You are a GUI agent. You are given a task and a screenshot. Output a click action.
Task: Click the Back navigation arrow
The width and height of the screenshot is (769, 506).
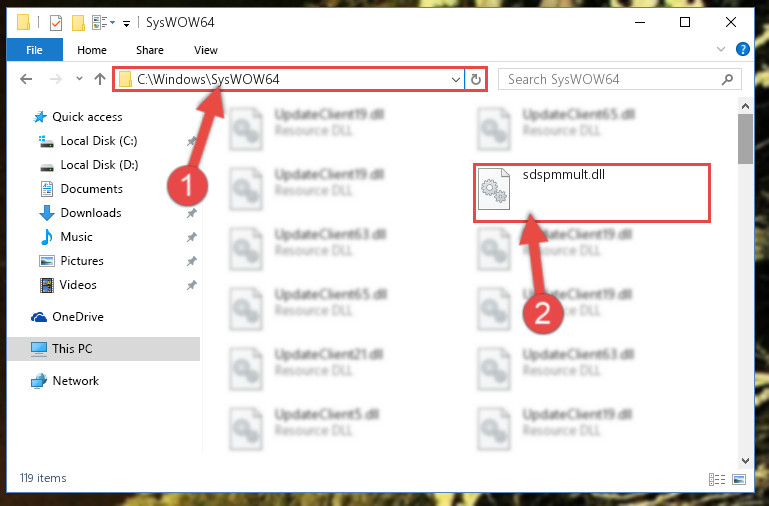[26, 79]
